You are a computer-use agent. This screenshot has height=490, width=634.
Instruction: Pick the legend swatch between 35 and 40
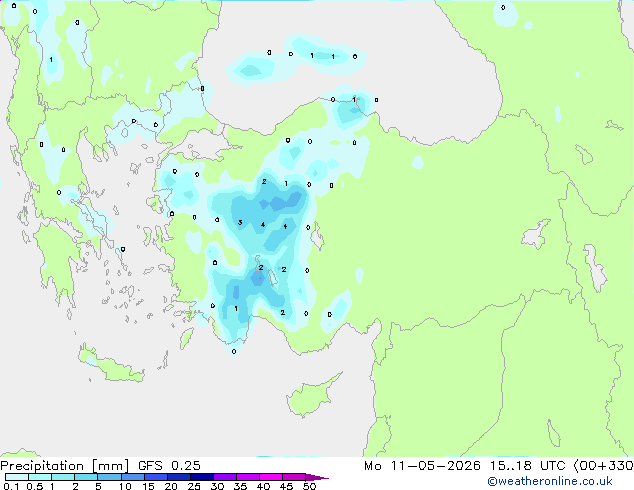(248, 477)
